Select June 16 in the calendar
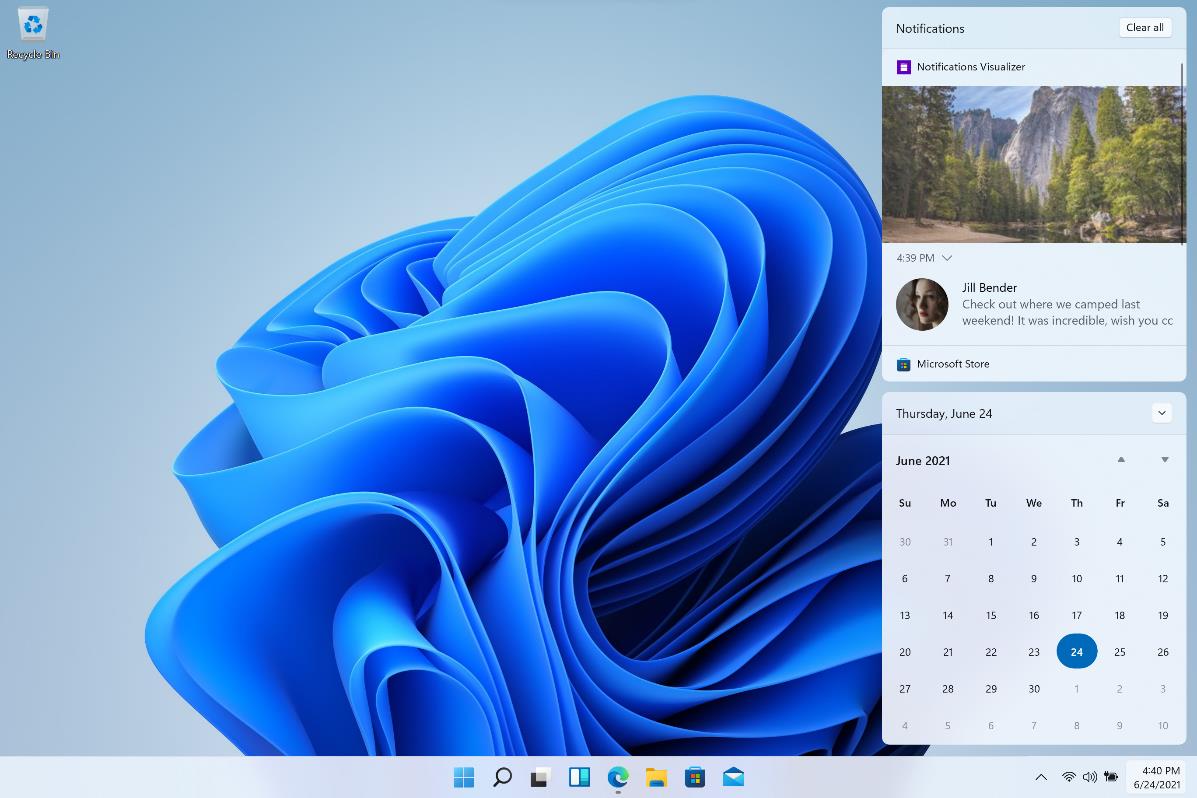1197x798 pixels. coord(1034,615)
